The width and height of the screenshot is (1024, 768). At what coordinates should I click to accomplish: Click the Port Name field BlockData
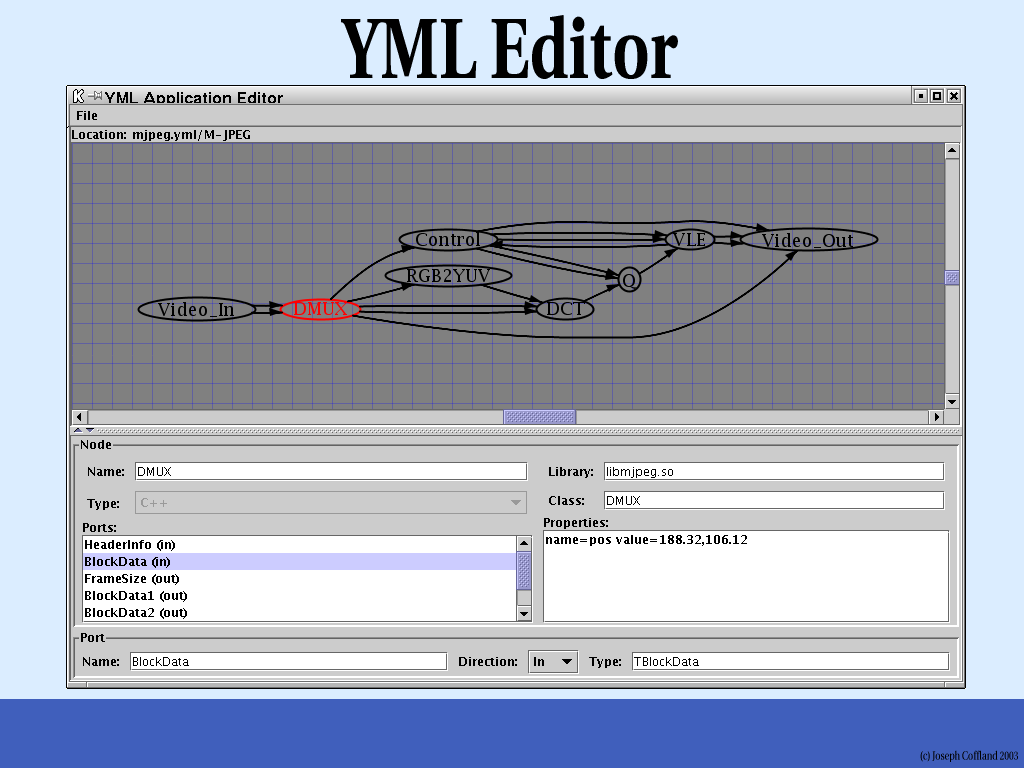(x=289, y=662)
